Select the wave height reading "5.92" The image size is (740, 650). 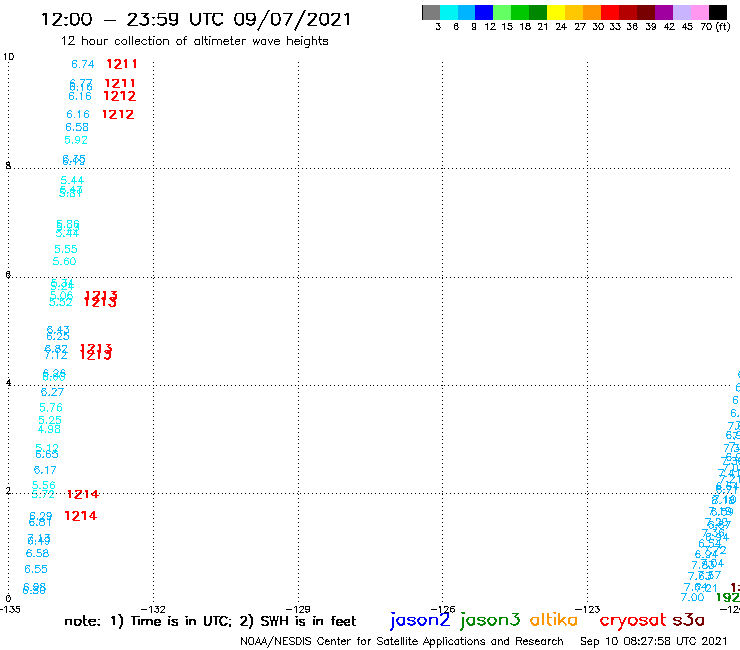(x=76, y=140)
